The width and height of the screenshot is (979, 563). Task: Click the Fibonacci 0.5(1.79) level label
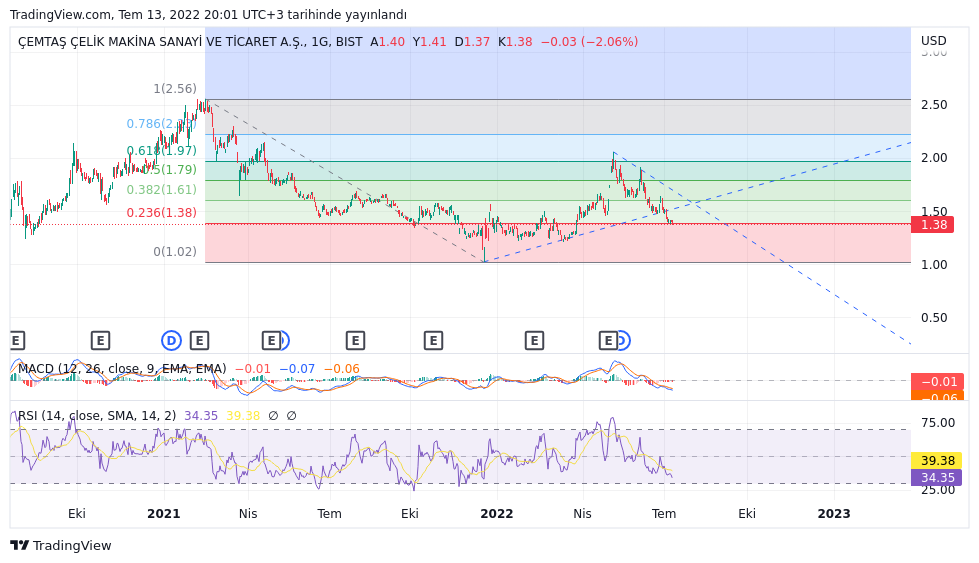click(x=170, y=169)
